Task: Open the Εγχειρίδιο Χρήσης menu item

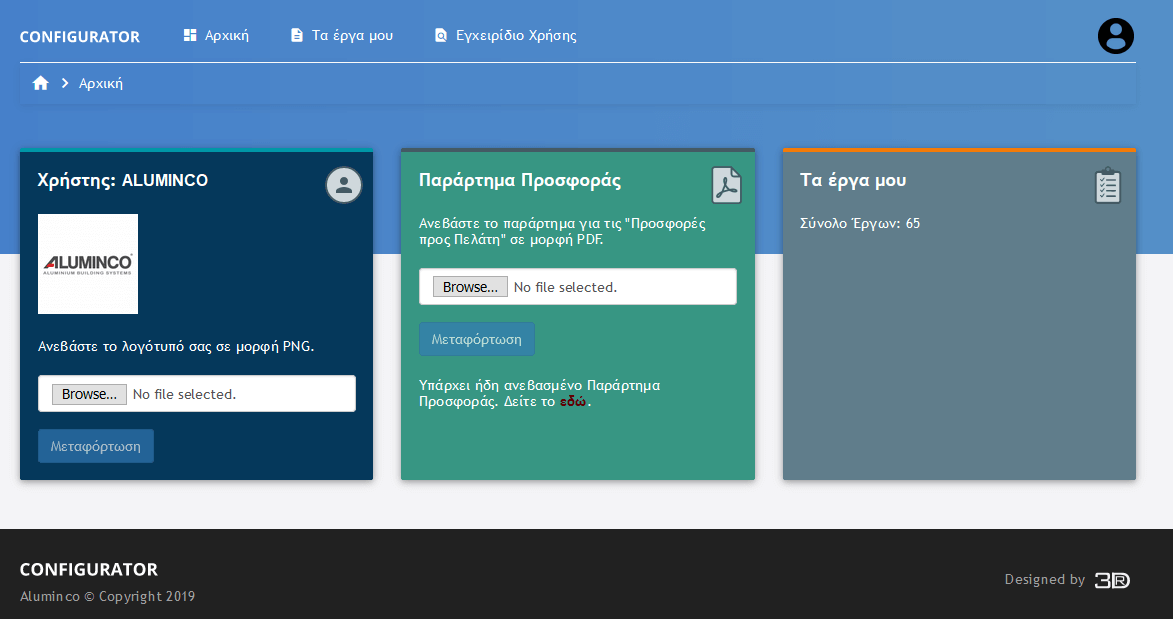Action: tap(516, 36)
